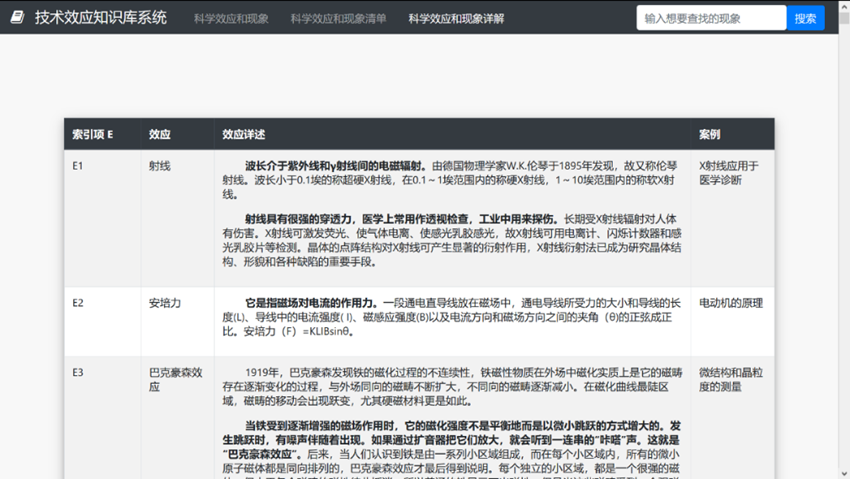Image resolution: width=850 pixels, height=479 pixels.
Task: Click the 微结构和晶粒度的测量 case cell
Action: tap(732, 417)
